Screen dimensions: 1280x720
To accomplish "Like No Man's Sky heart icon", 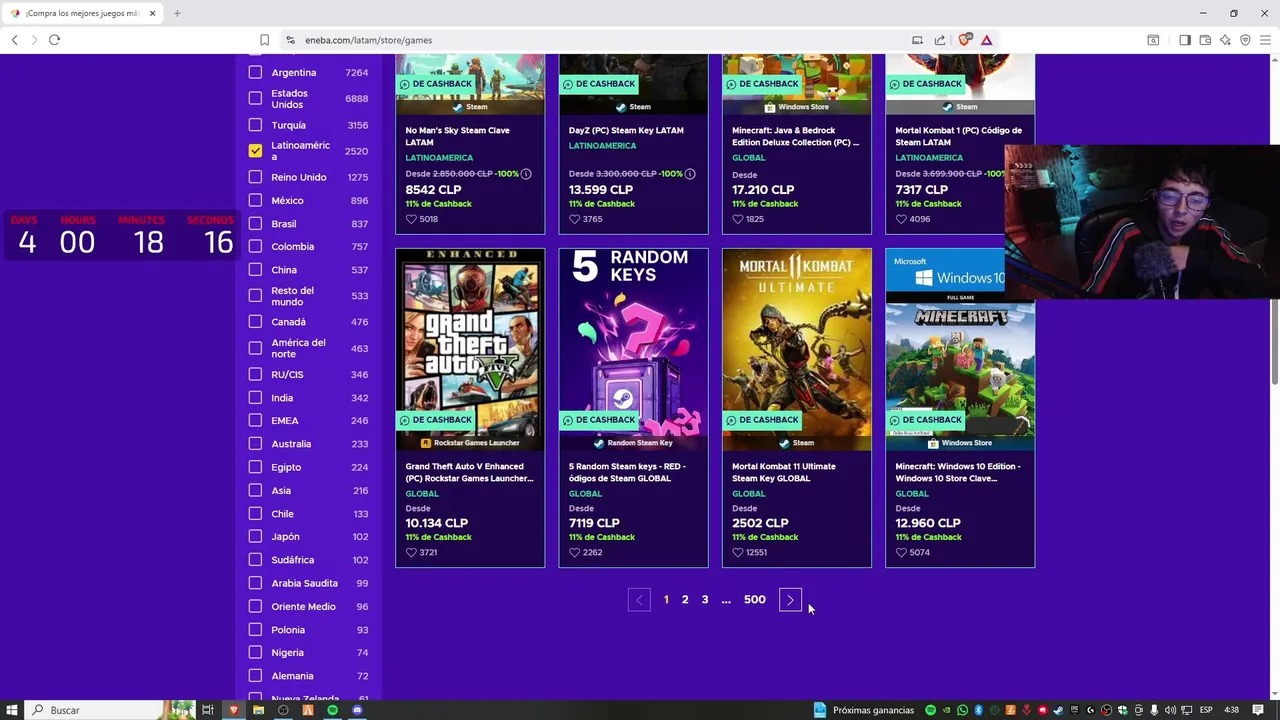I will (411, 219).
